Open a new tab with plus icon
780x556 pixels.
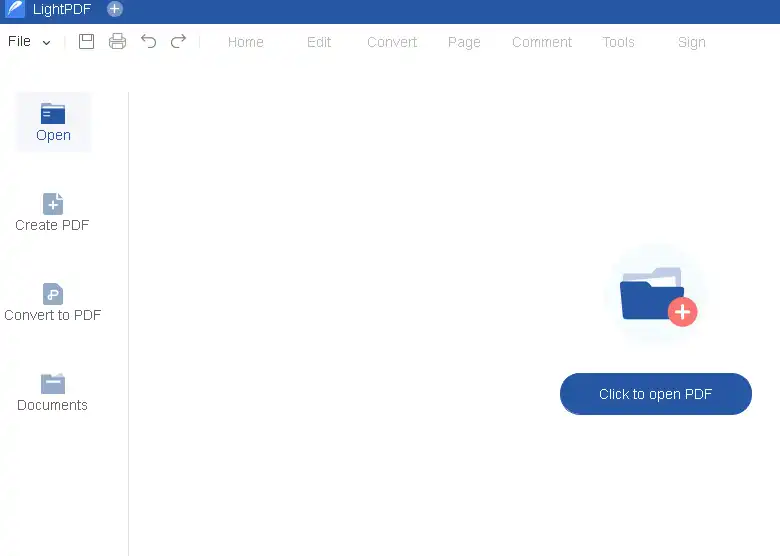tap(115, 9)
